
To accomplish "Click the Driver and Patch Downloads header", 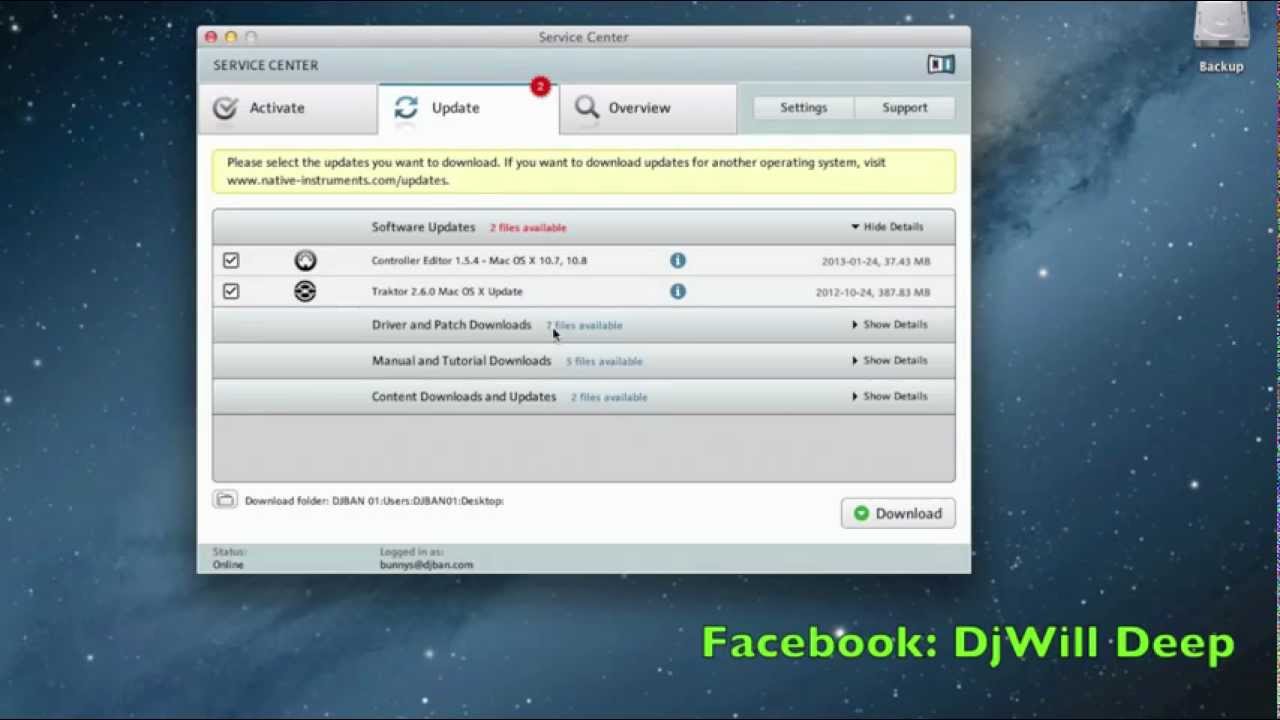I will [x=583, y=325].
